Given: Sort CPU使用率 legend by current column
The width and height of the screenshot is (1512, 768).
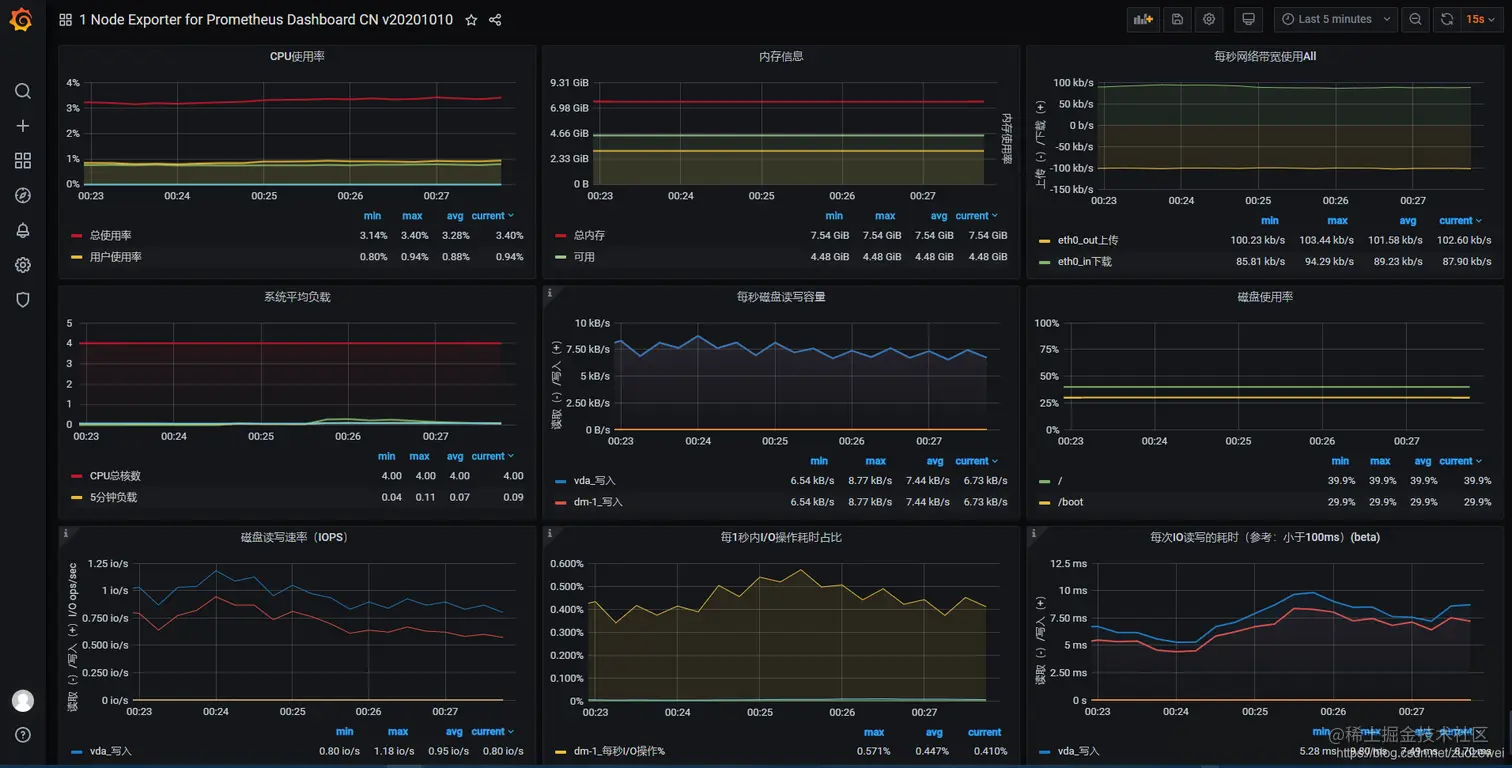Looking at the screenshot, I should click(493, 216).
